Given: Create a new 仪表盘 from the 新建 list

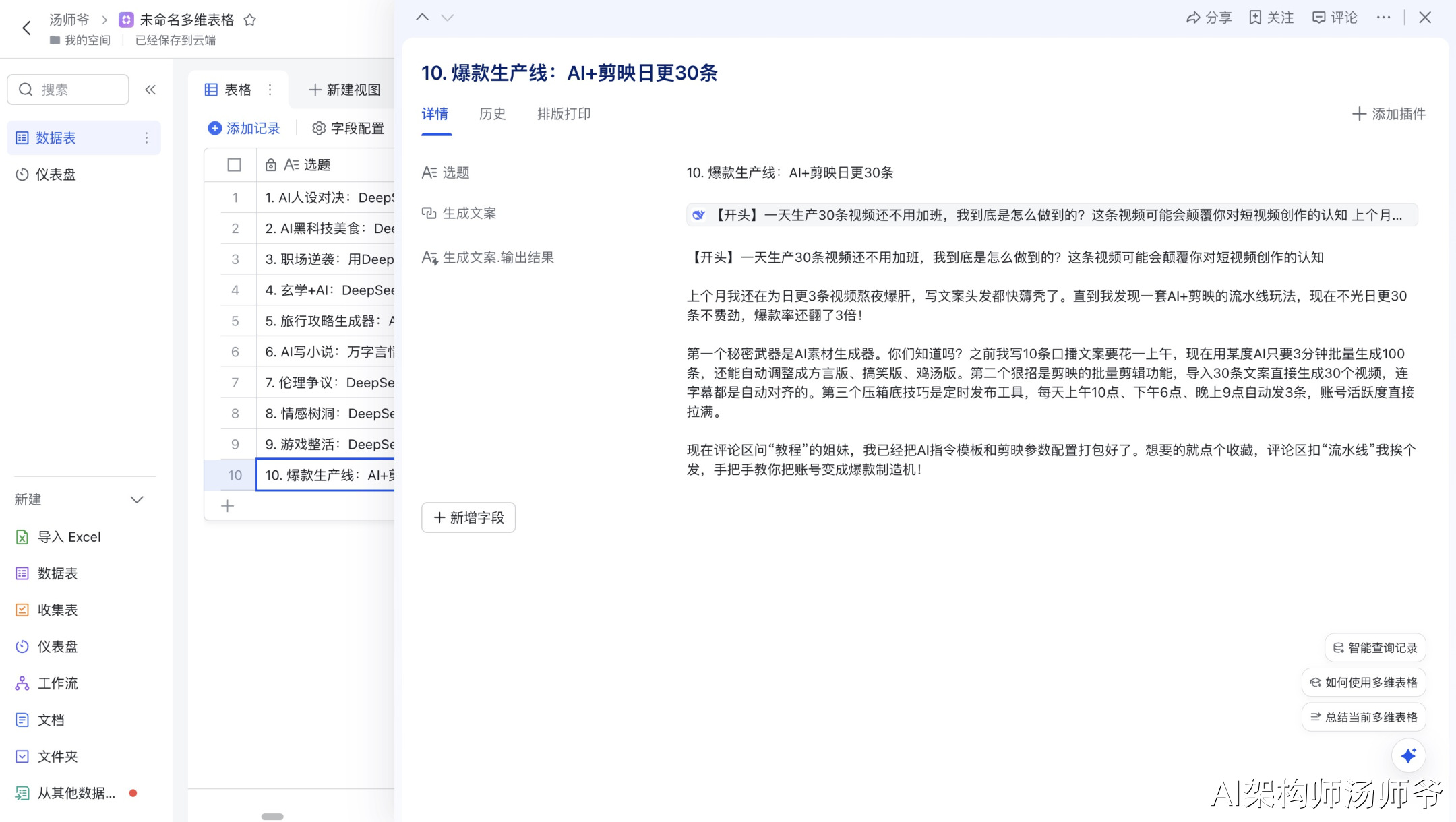Looking at the screenshot, I should [47, 647].
